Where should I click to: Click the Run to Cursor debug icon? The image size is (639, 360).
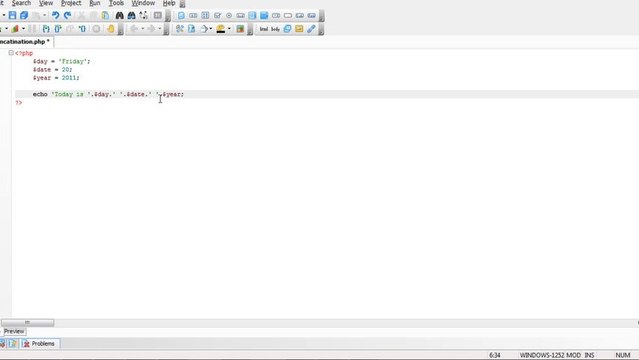pos(82,29)
